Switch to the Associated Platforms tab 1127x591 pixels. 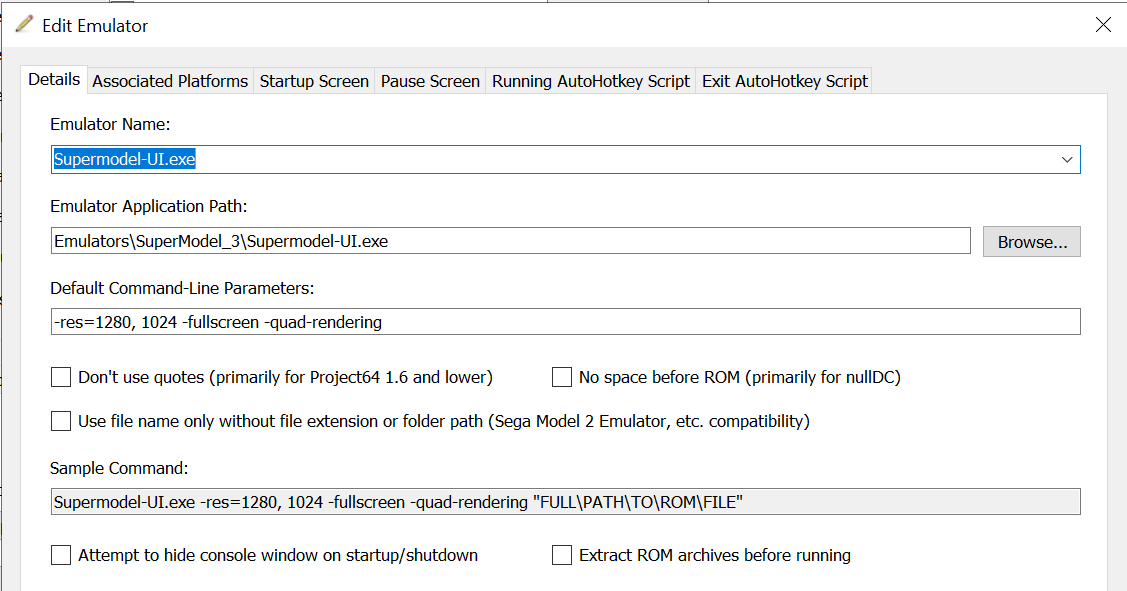tap(170, 81)
